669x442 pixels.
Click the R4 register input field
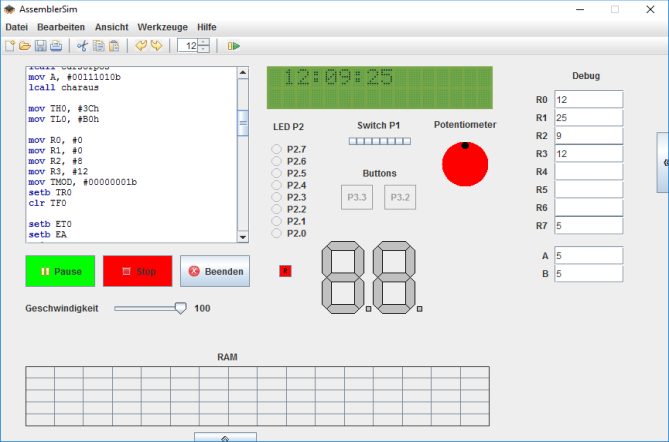[x=588, y=172]
